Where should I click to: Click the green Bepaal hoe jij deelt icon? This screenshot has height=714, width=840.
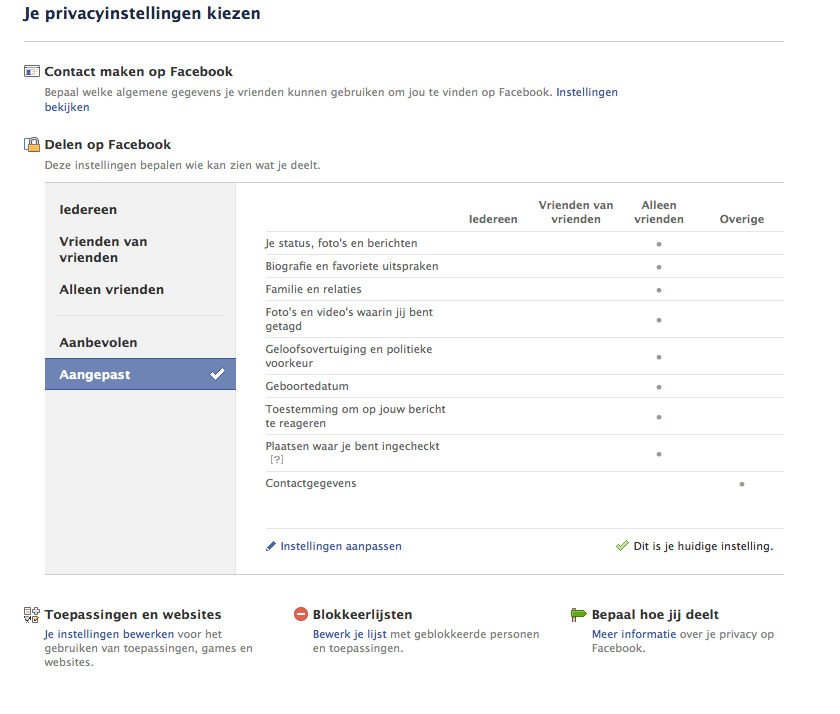pyautogui.click(x=579, y=614)
